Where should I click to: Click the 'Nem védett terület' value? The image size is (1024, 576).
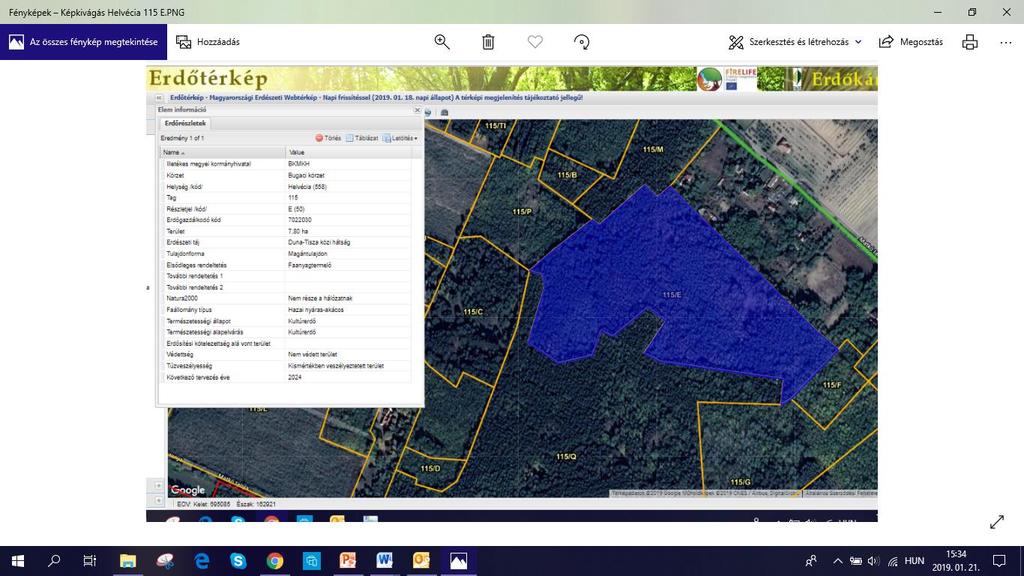pyautogui.click(x=312, y=354)
